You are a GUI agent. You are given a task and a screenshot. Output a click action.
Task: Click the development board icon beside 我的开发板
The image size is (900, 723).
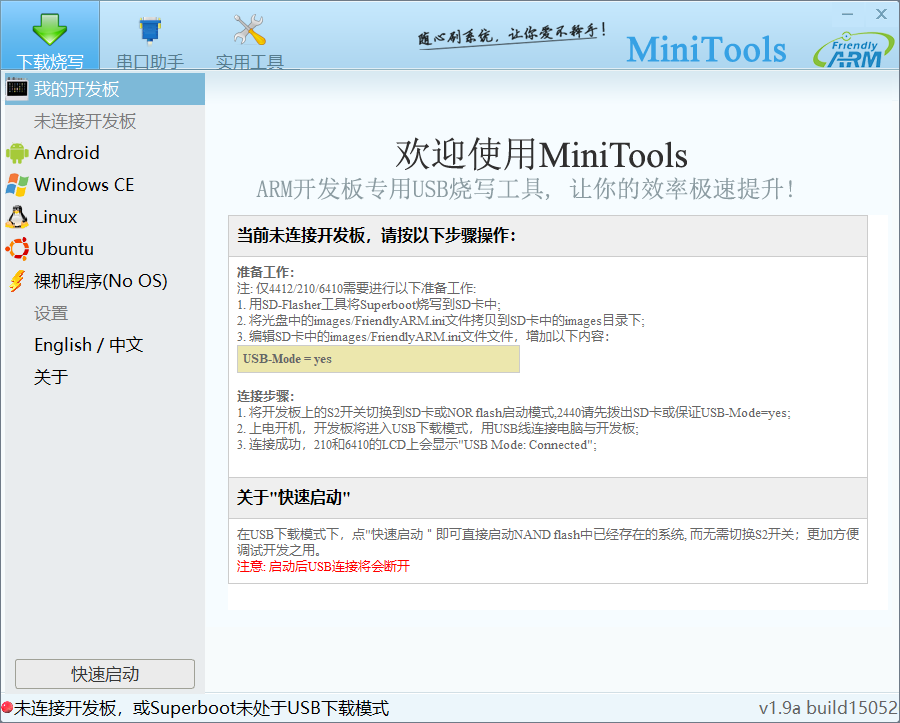(17, 89)
